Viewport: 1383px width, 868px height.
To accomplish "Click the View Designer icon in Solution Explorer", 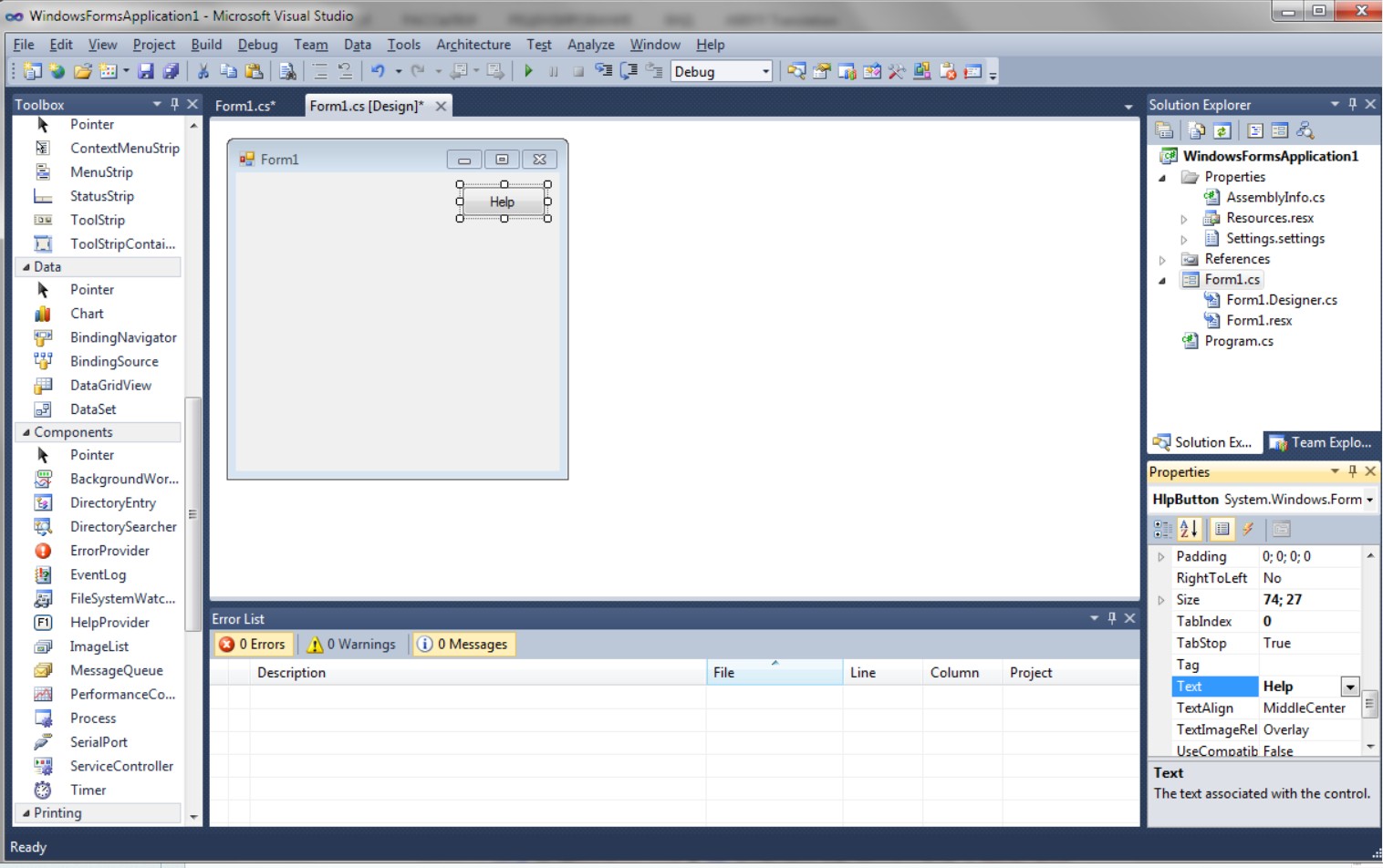I will pyautogui.click(x=1279, y=130).
